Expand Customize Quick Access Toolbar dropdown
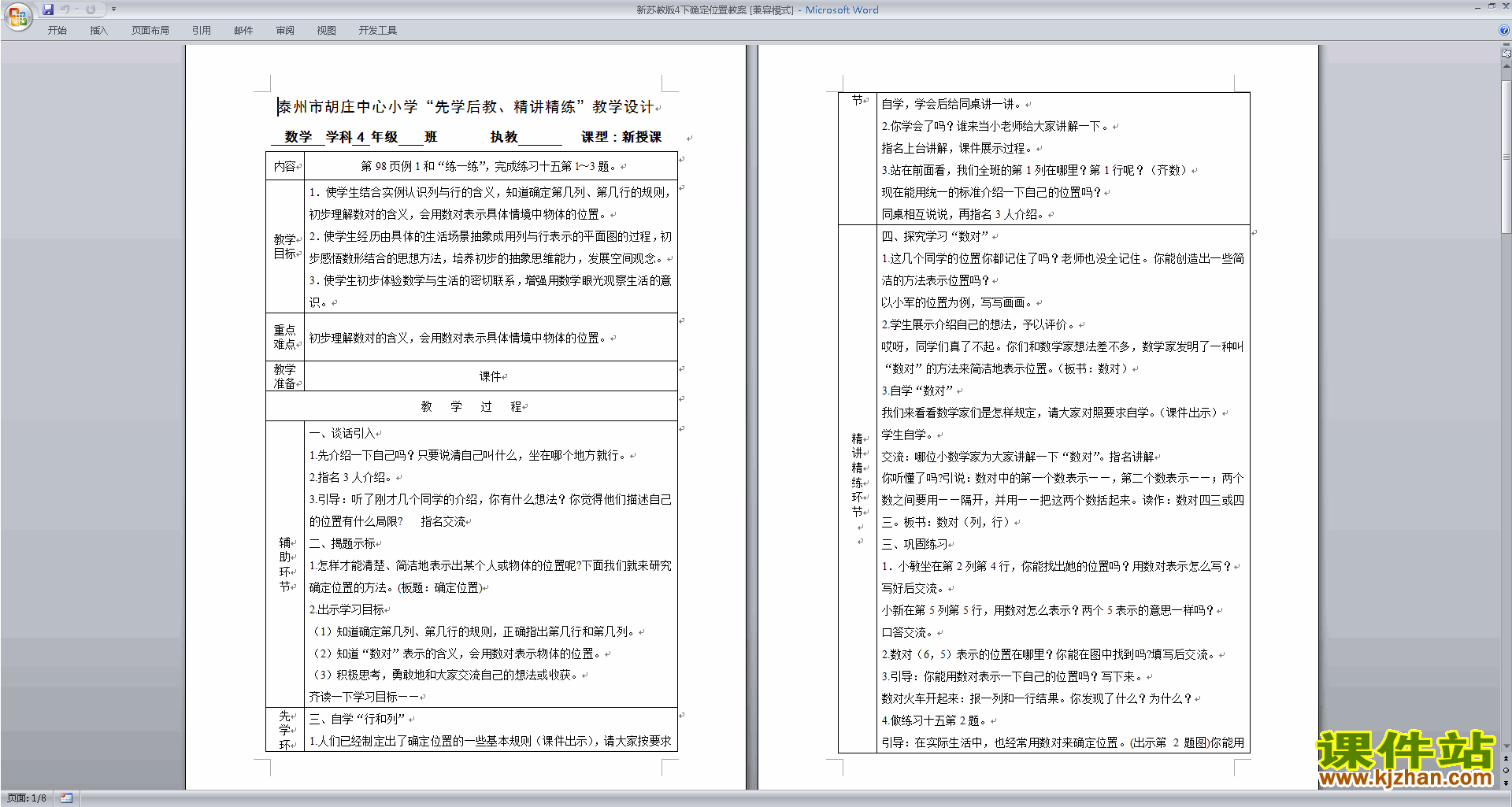1512x807 pixels. click(x=113, y=9)
